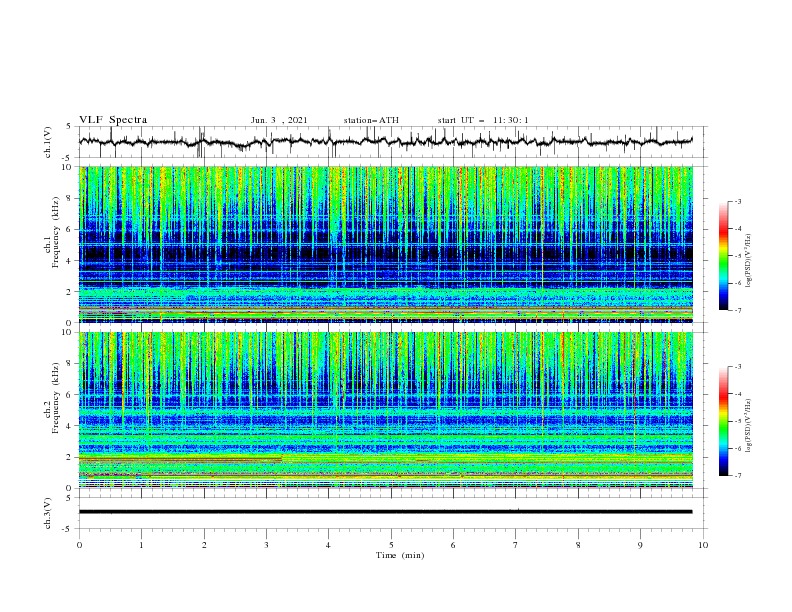Click the time axis tick label "3"
This screenshot has width=792, height=612.
point(266,545)
